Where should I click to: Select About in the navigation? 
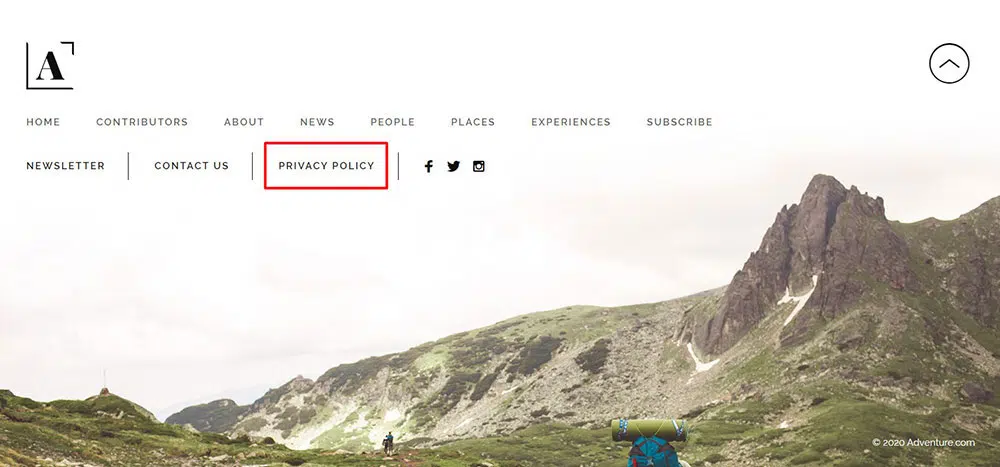244,122
